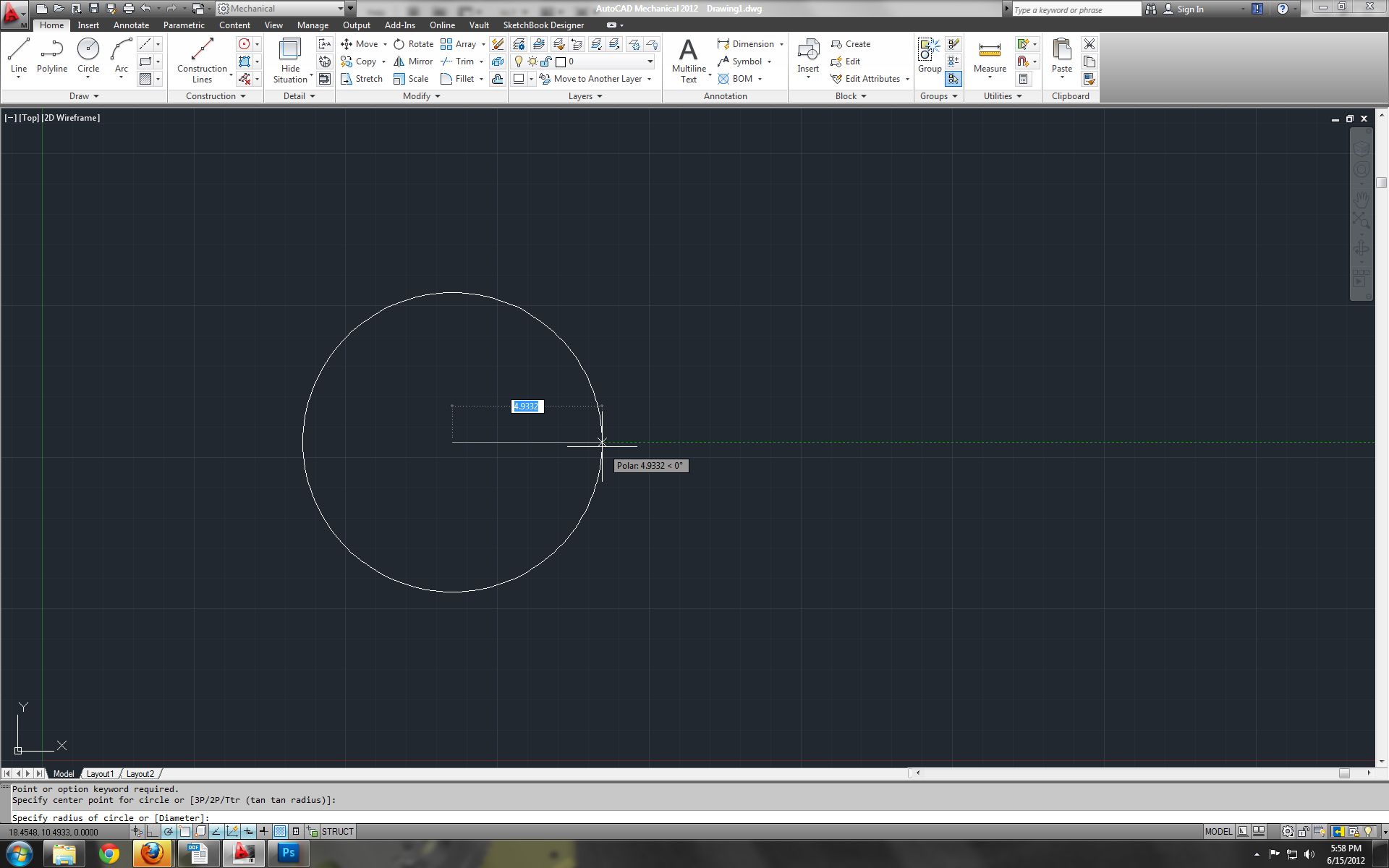Screen dimensions: 1389x868
Task: Switch to the Layout1 tab
Action: 100,773
